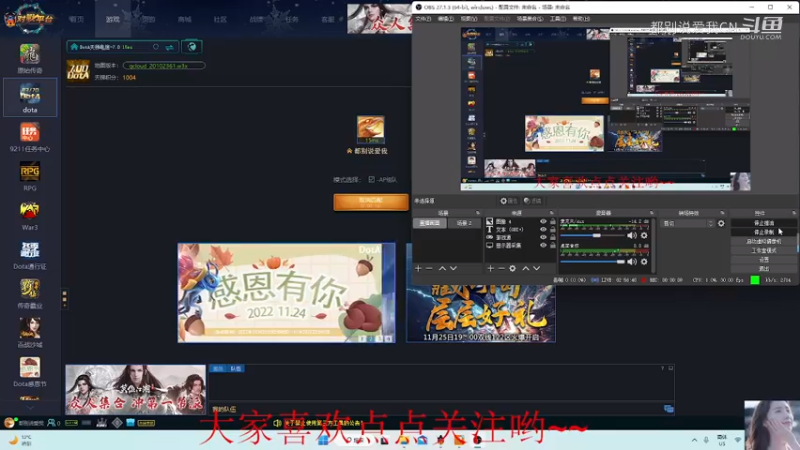Open OBS settings button in controls
The height and width of the screenshot is (450, 800).
pyautogui.click(x=764, y=260)
